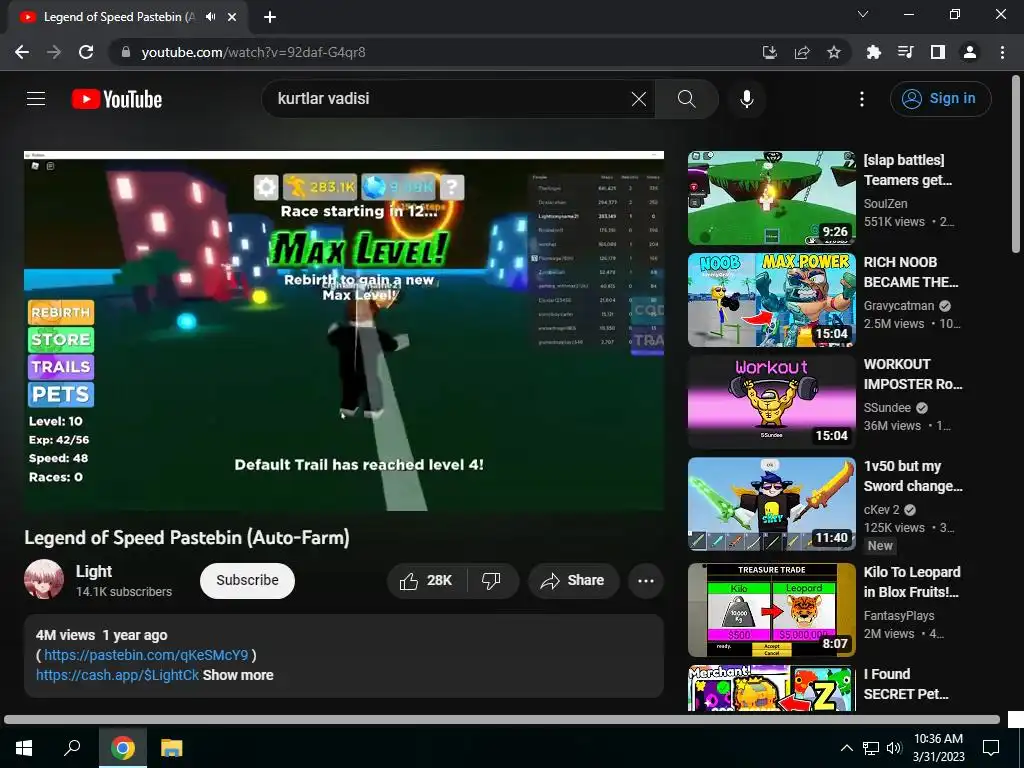The width and height of the screenshot is (1024, 768).
Task: Click the Sign in button
Action: (x=940, y=99)
